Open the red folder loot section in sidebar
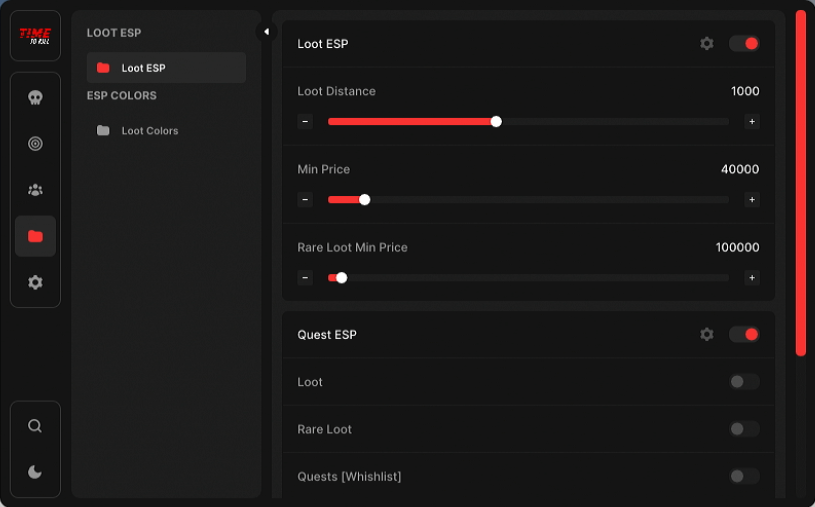 point(35,236)
